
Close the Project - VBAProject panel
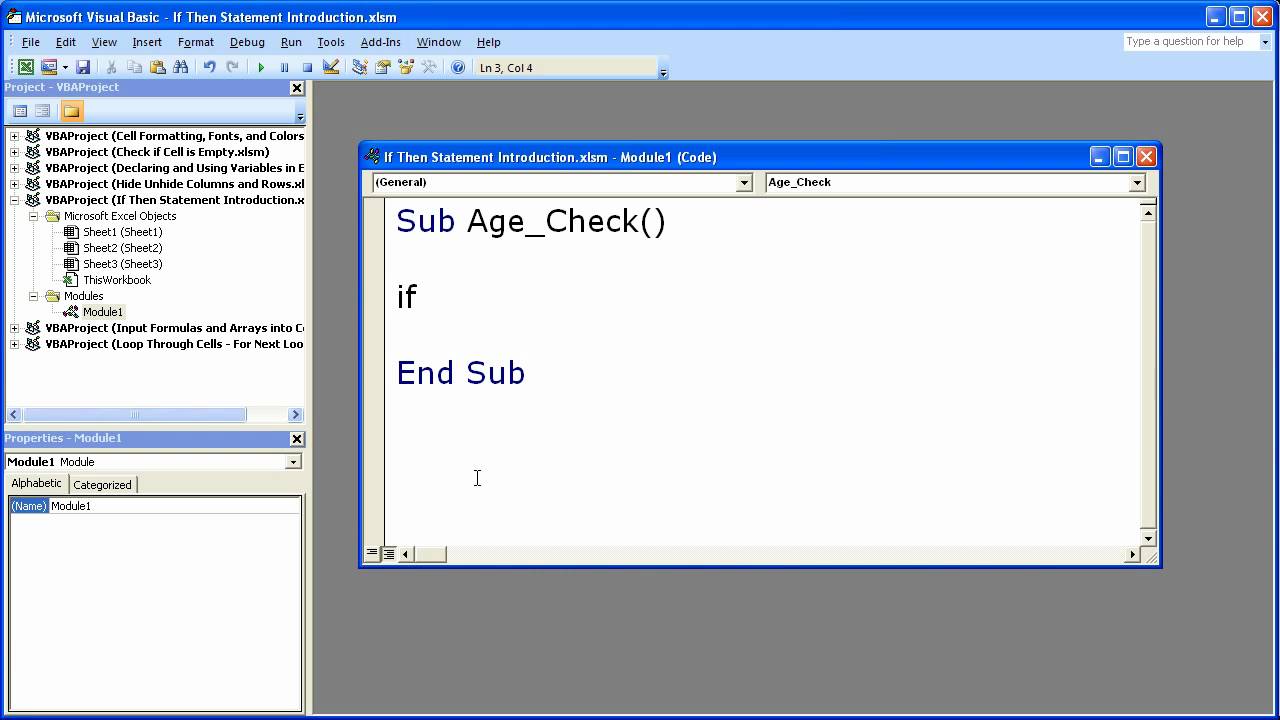coord(297,88)
